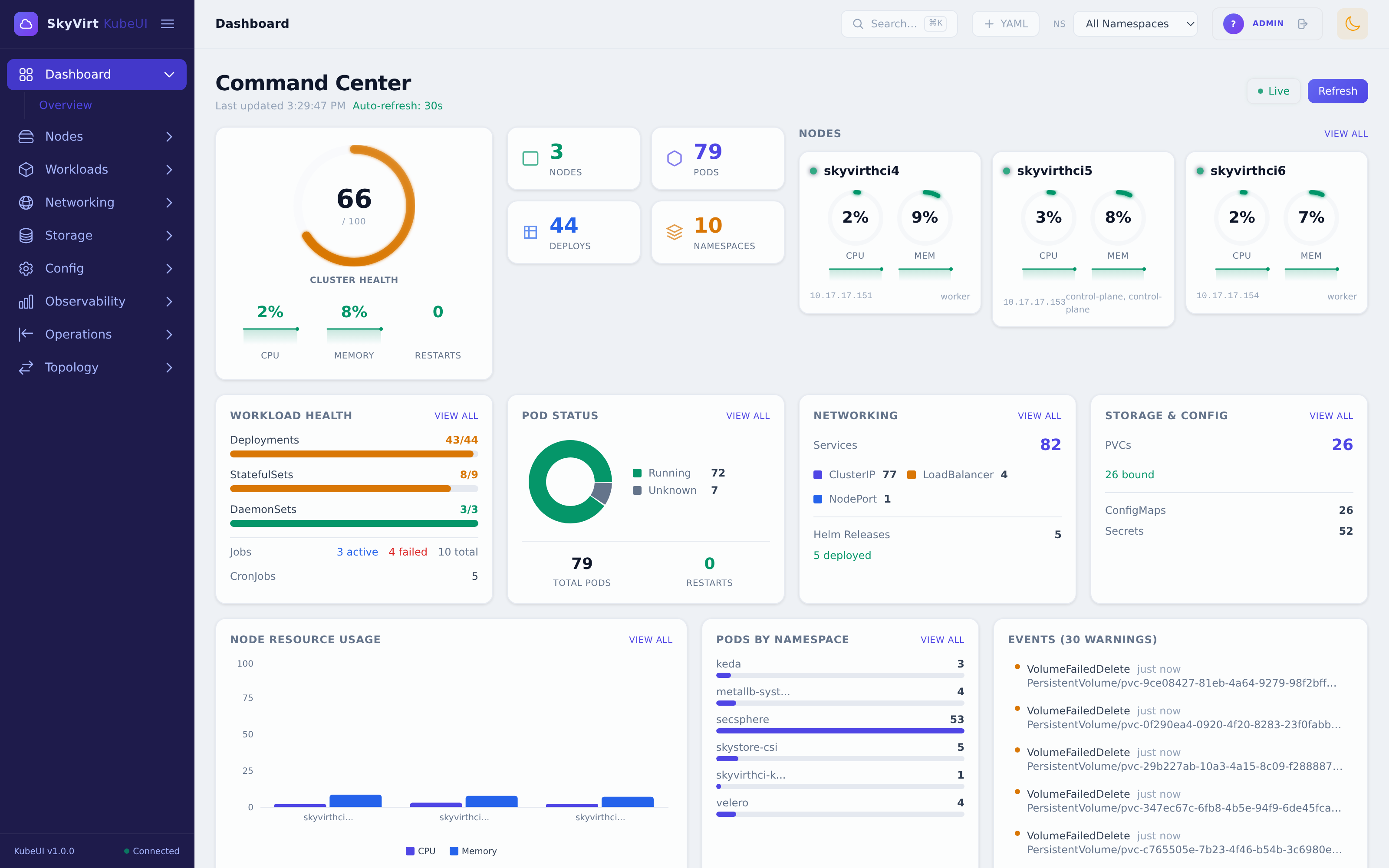Click the Topology swap arrows icon
The height and width of the screenshot is (868, 1389).
click(26, 368)
